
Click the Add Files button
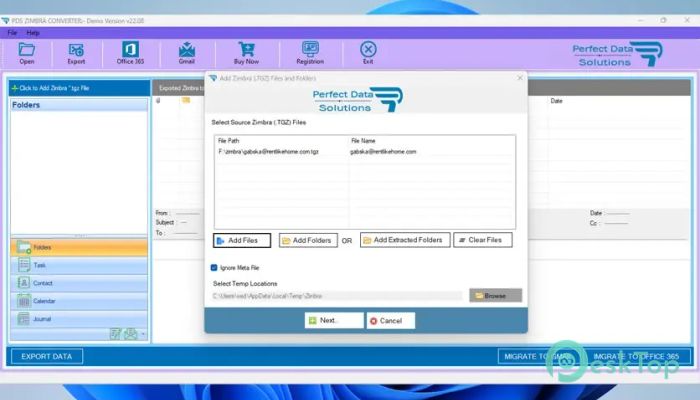tap(242, 240)
